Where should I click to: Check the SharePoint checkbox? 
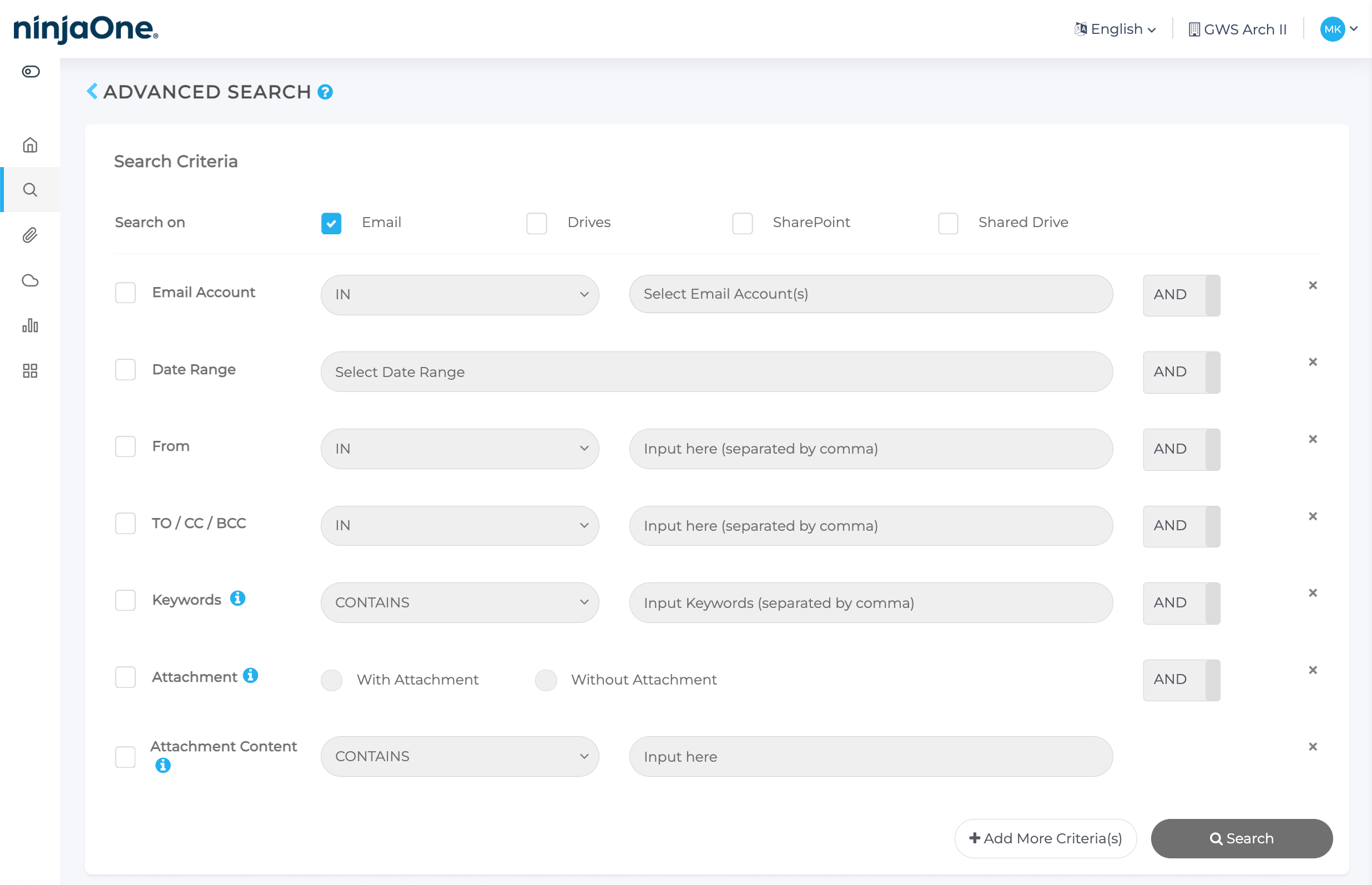pos(743,223)
